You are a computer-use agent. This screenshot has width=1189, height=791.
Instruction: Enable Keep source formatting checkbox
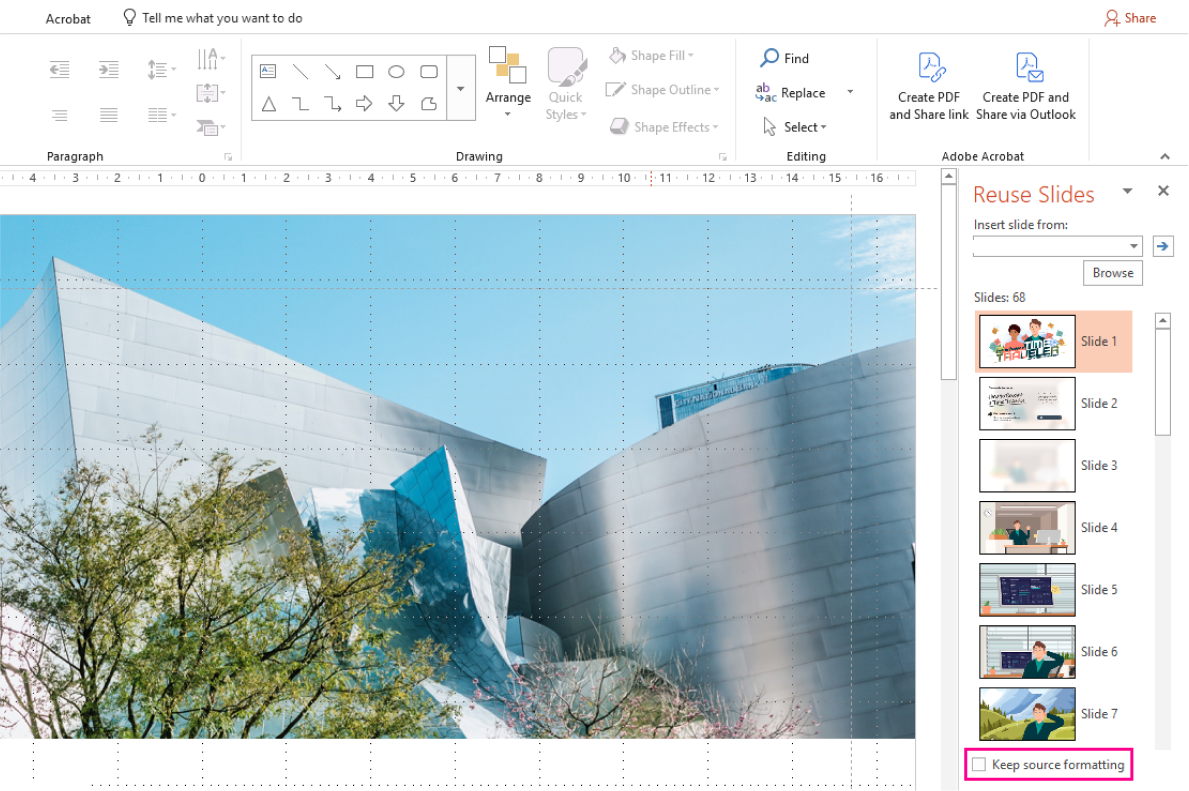[979, 764]
